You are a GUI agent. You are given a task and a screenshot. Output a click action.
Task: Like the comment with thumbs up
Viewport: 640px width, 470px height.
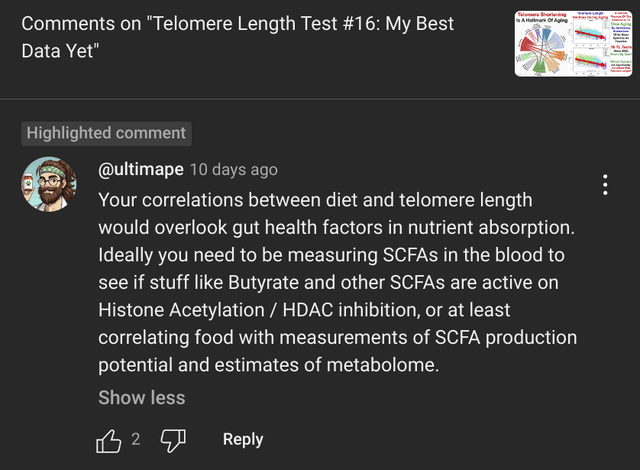[x=109, y=439]
